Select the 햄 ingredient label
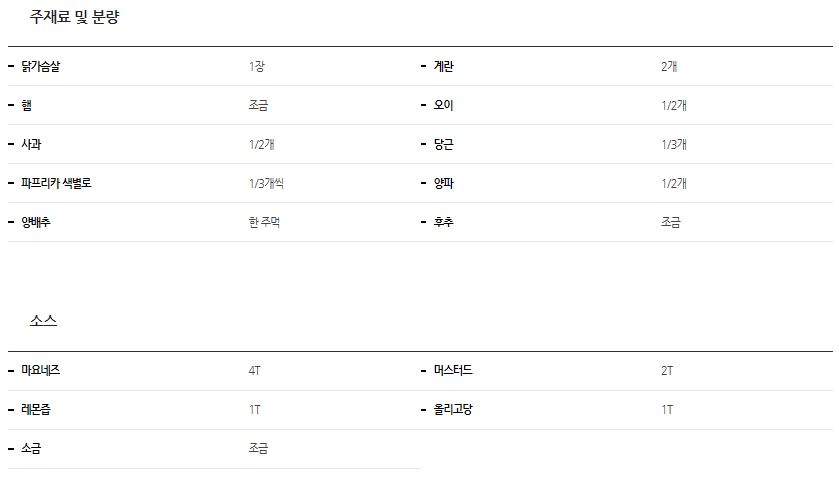 (x=27, y=105)
